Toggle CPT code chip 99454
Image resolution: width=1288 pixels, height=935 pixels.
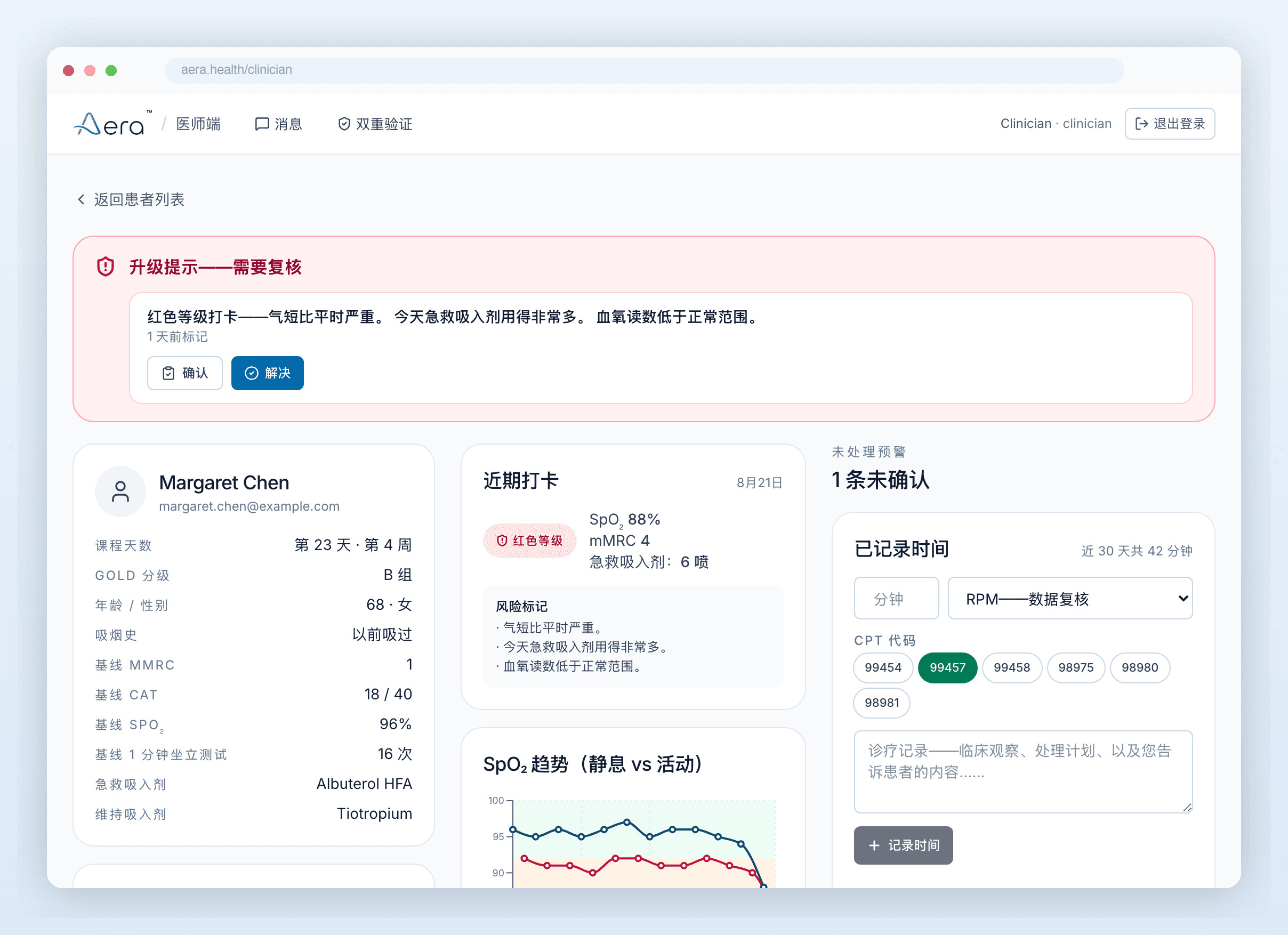(x=882, y=667)
